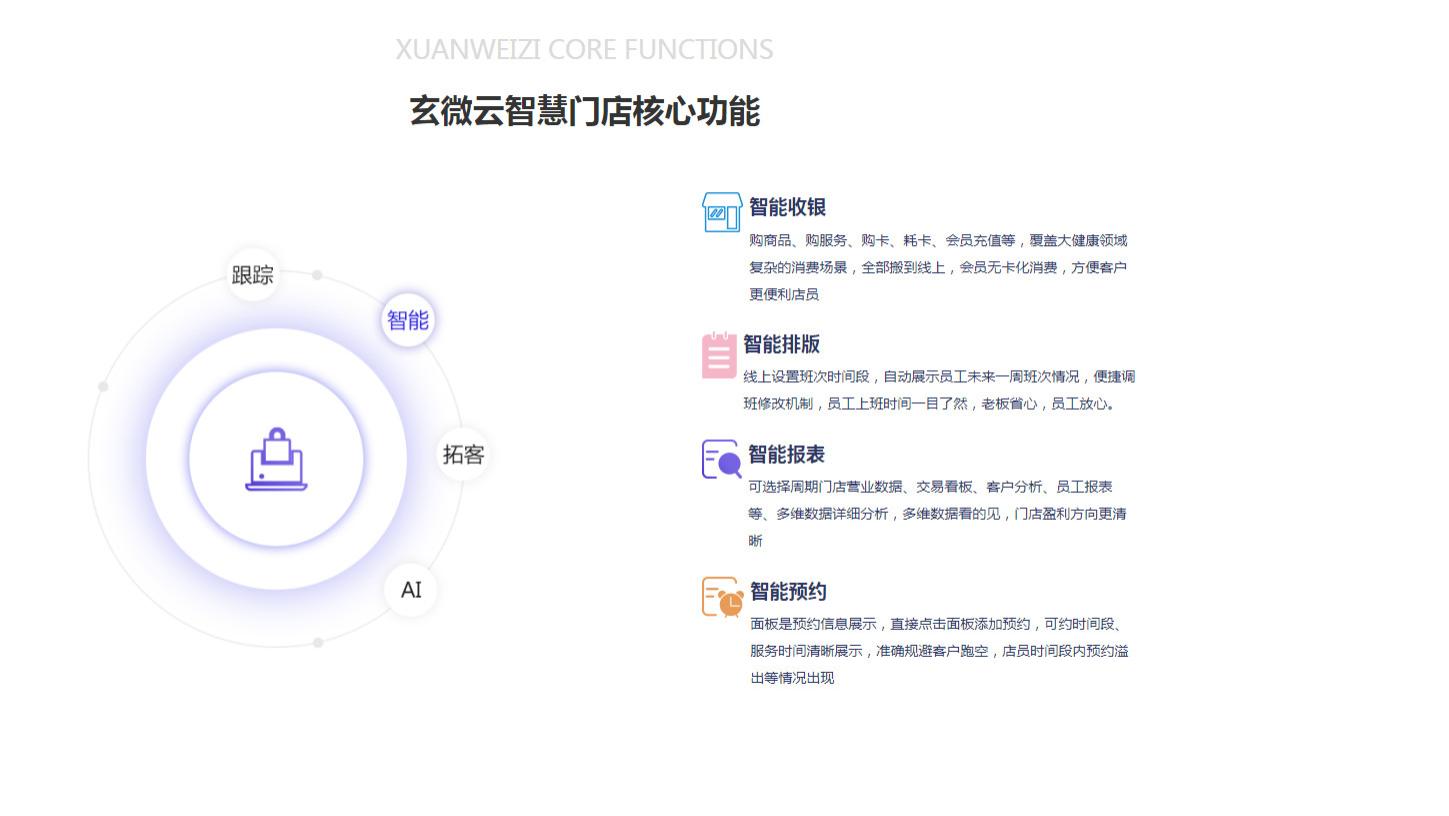The width and height of the screenshot is (1449, 816).
Task: Toggle the highlighted 智能 state on the ring
Action: point(407,320)
